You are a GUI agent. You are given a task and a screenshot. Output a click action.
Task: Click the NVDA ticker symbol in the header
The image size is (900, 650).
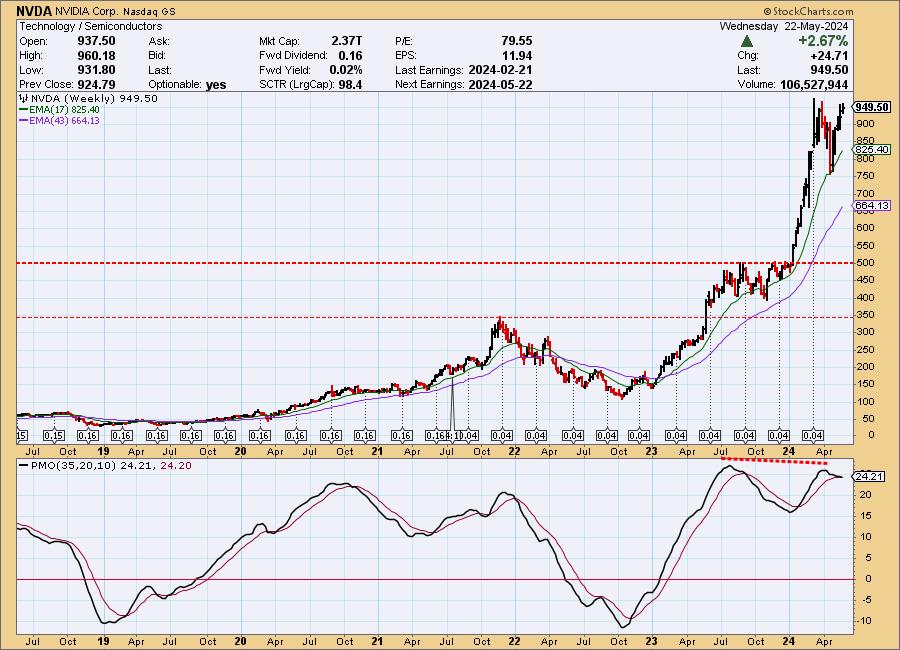pyautogui.click(x=34, y=11)
